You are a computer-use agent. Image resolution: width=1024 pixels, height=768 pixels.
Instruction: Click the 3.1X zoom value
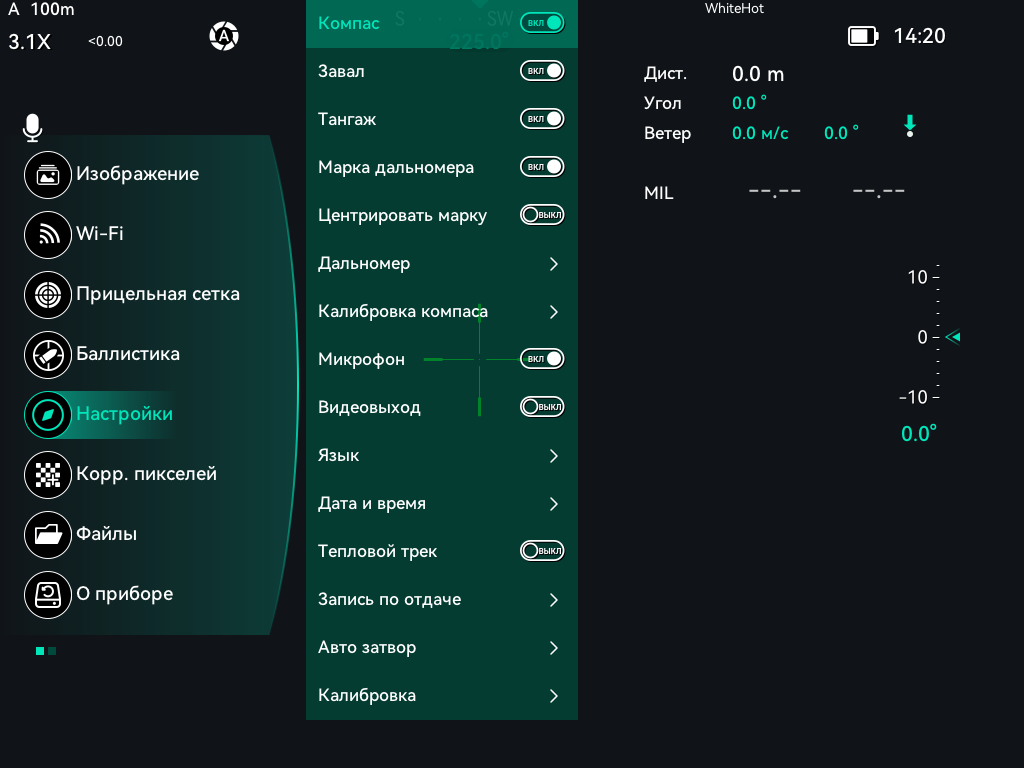click(x=29, y=42)
